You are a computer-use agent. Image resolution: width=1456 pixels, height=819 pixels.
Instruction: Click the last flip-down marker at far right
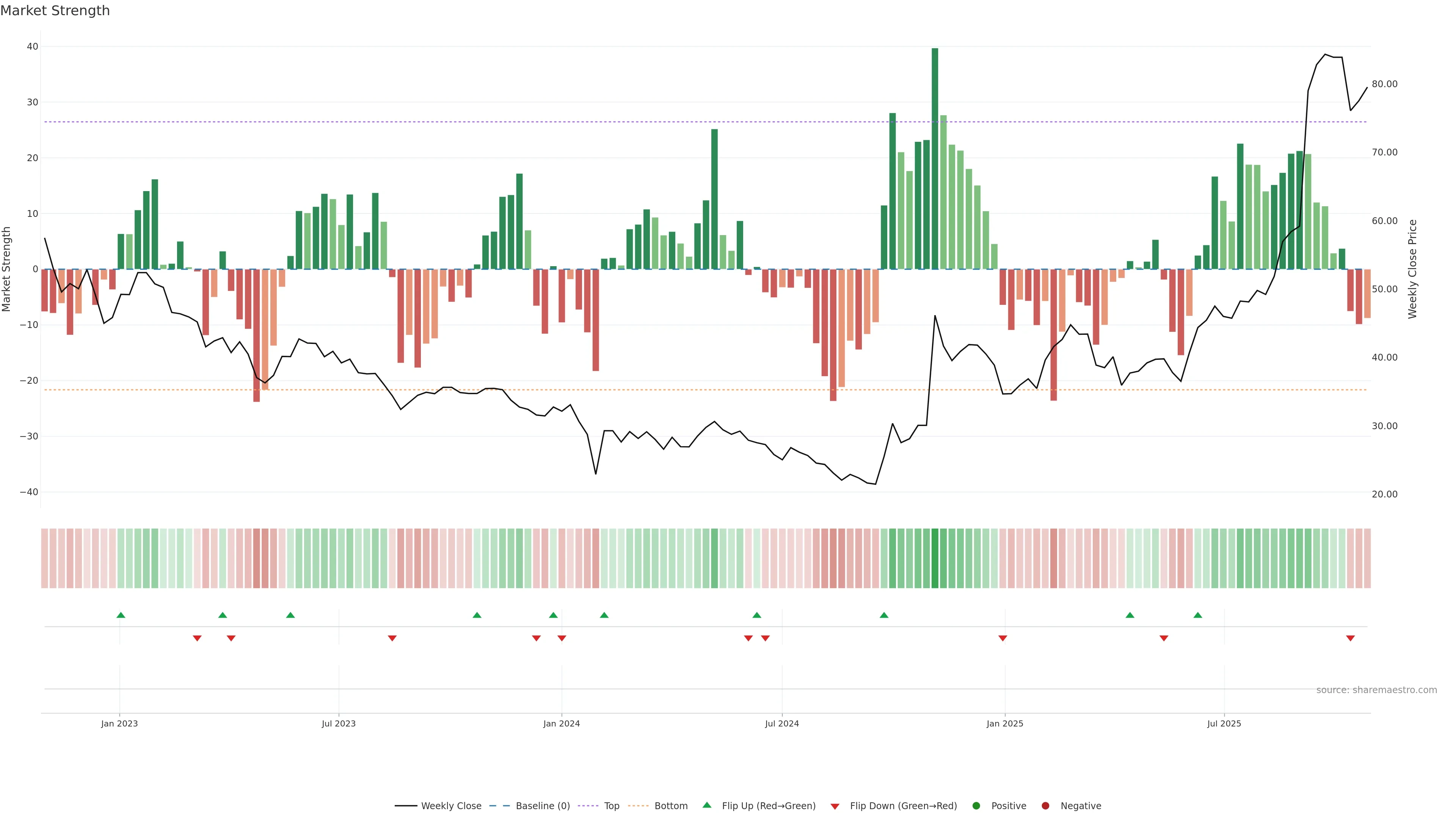pyautogui.click(x=1350, y=638)
